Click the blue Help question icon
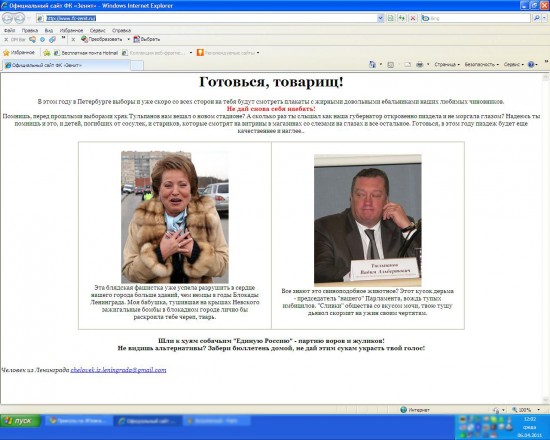 click(x=531, y=65)
